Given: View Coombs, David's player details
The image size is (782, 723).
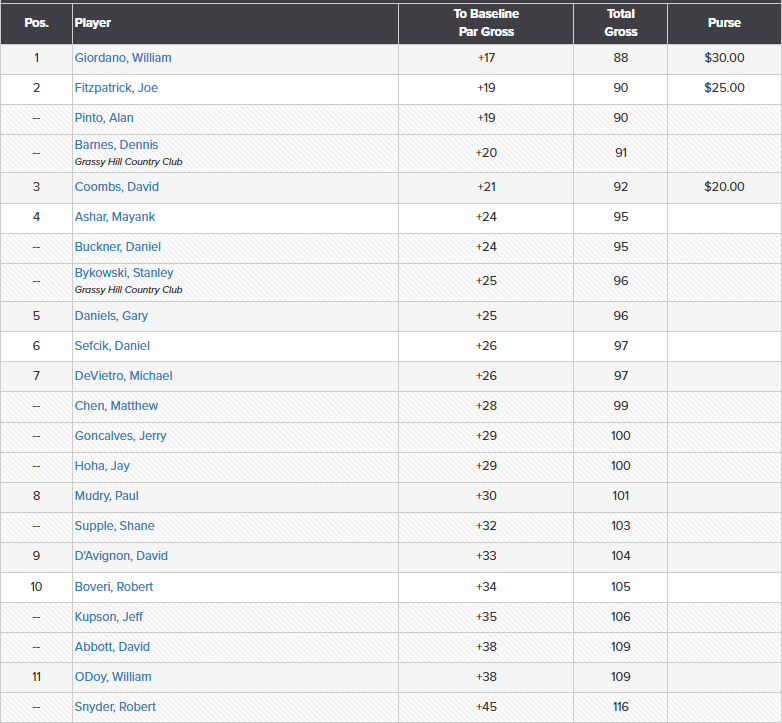Looking at the screenshot, I should (x=116, y=187).
